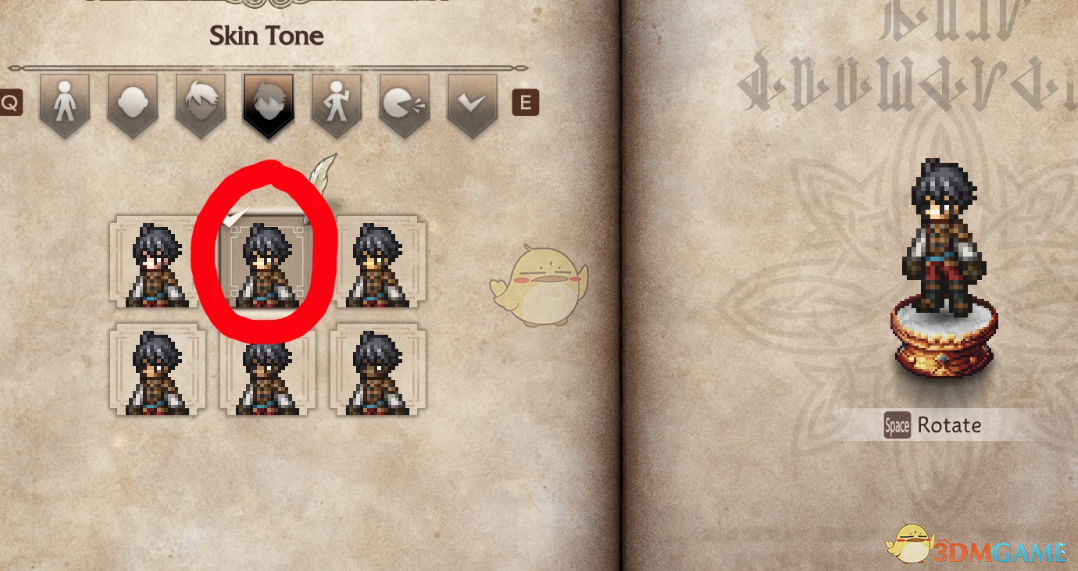1078x571 pixels.
Task: Click the faded yellow chick mascot
Action: point(540,285)
